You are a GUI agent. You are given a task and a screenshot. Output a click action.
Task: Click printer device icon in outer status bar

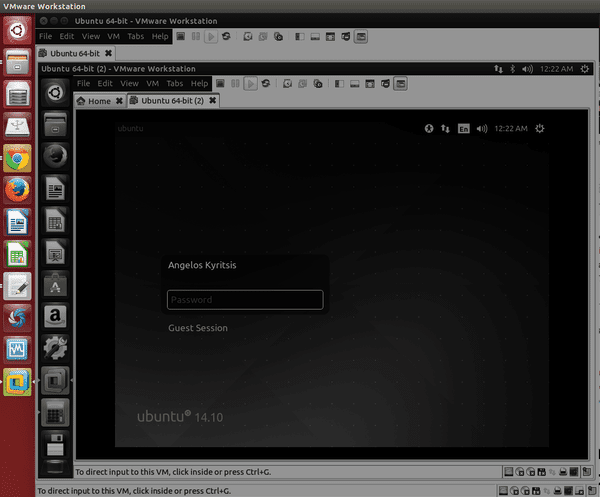[x=558, y=490]
